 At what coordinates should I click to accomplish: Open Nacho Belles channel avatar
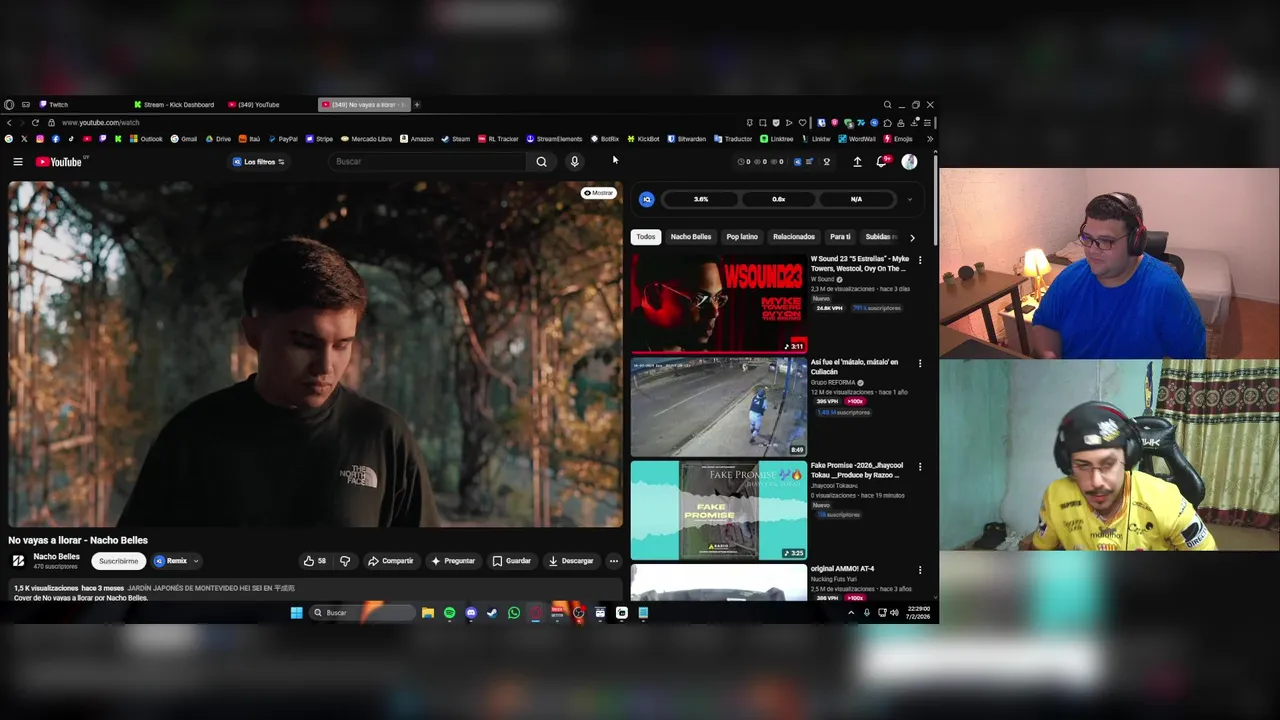[18, 561]
